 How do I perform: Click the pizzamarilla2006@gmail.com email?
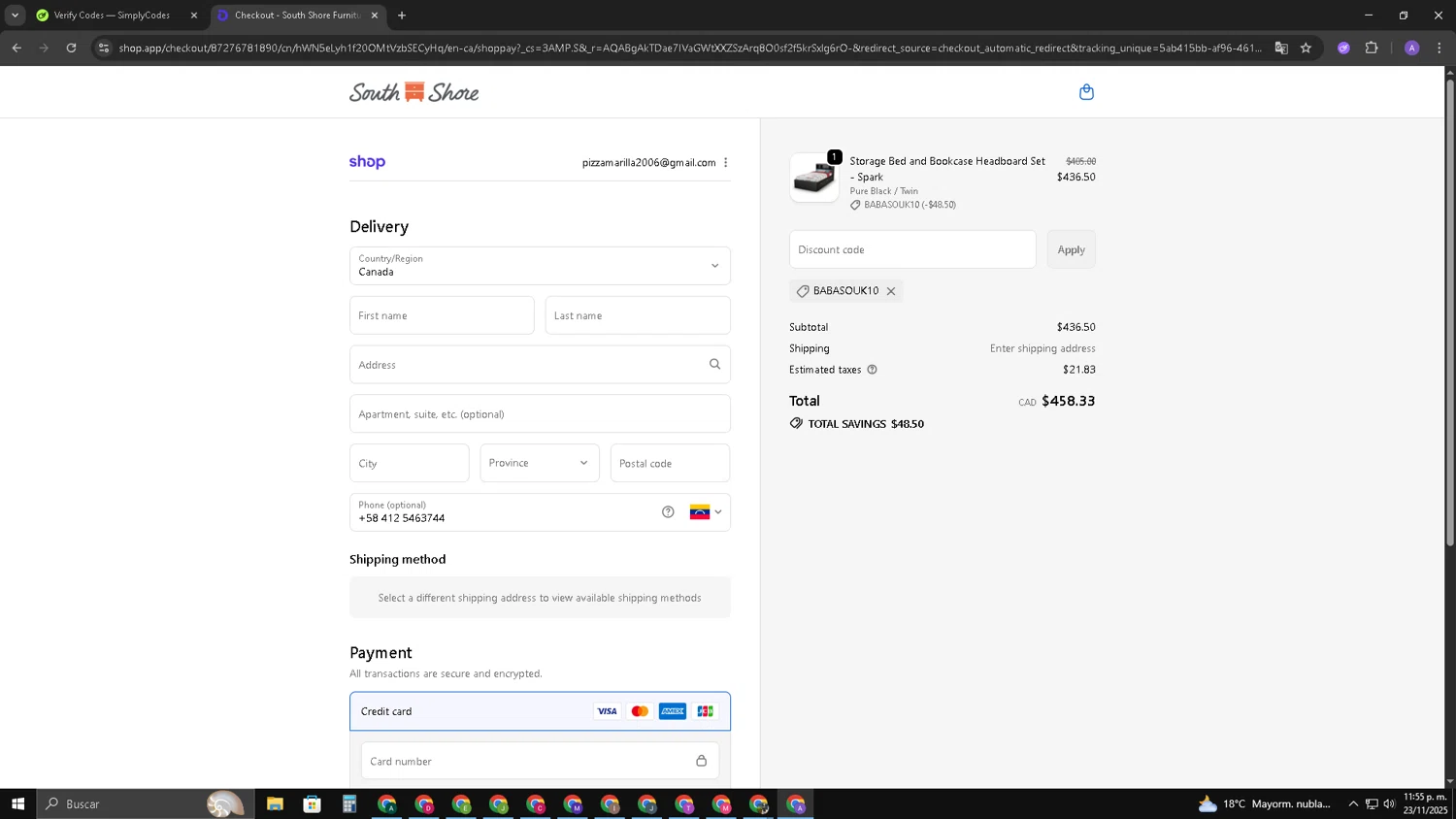(648, 163)
